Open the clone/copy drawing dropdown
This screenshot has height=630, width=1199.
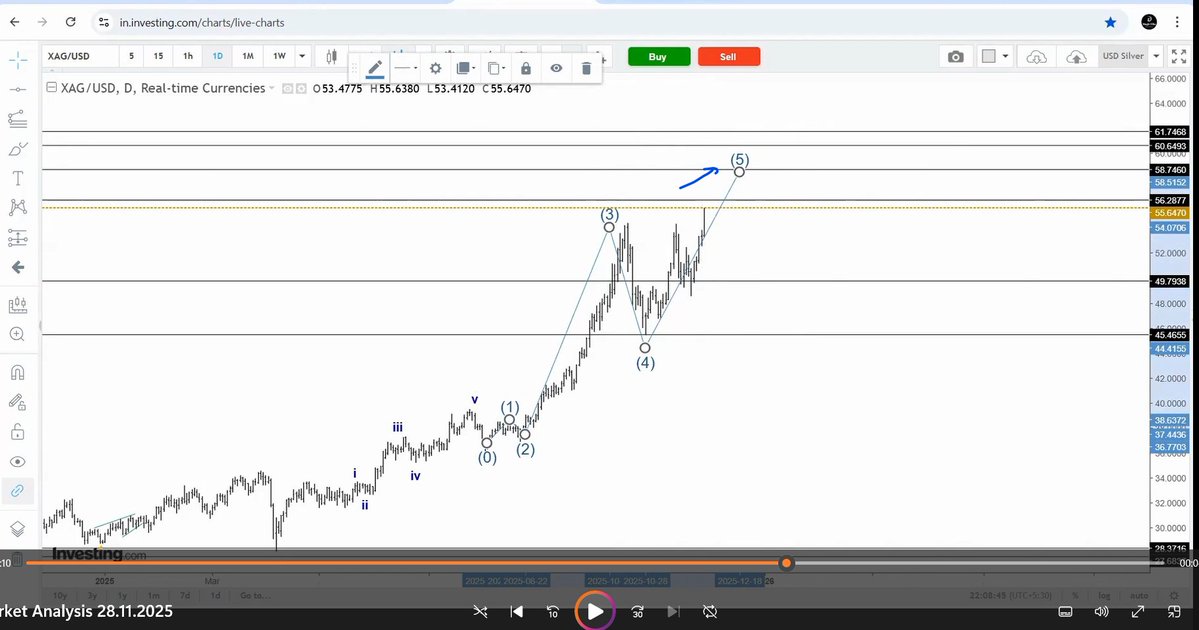[496, 68]
